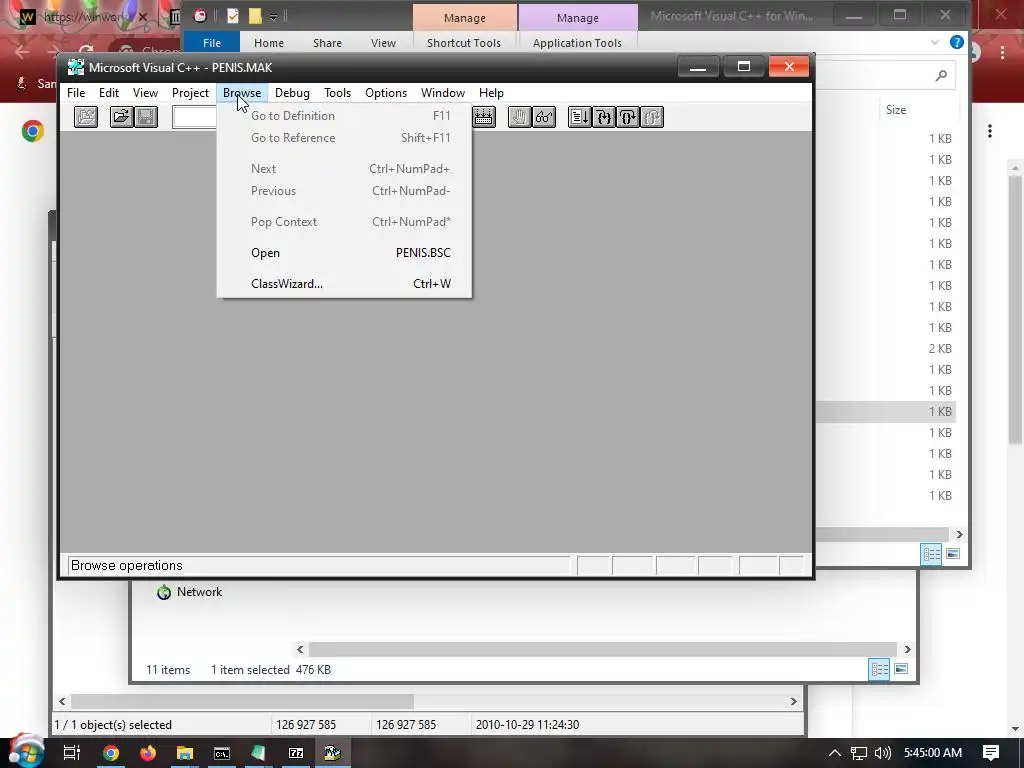Click the Visual C++ title bar app icon

76,67
